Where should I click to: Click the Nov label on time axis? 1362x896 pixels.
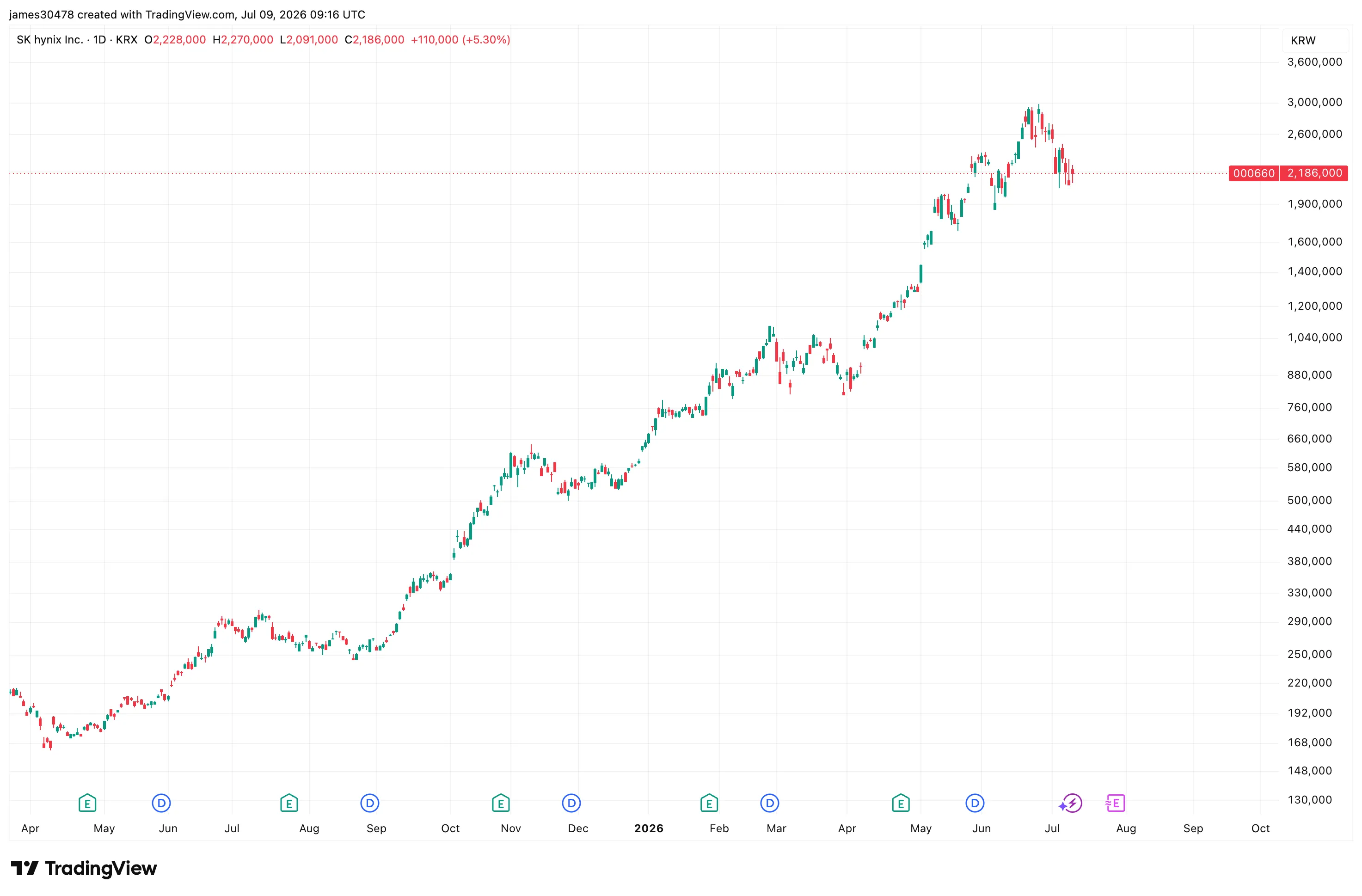tap(510, 828)
